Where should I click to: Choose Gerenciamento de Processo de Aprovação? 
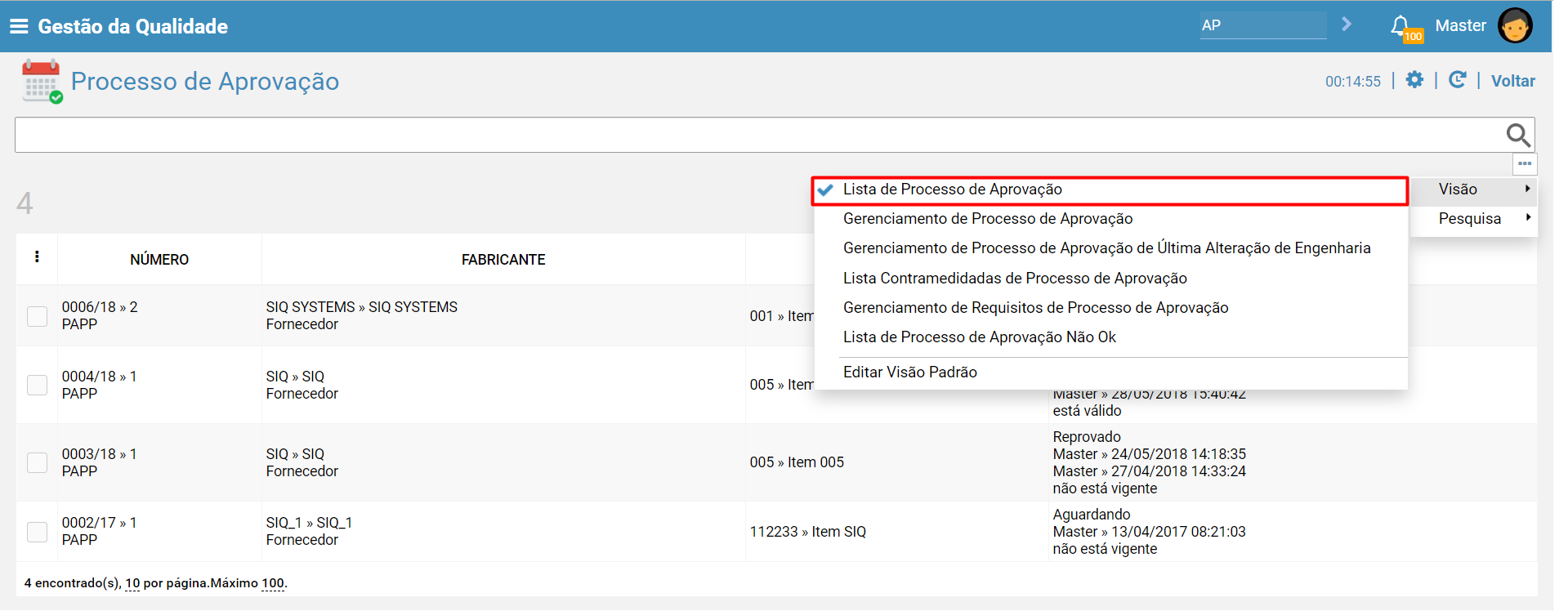[988, 219]
